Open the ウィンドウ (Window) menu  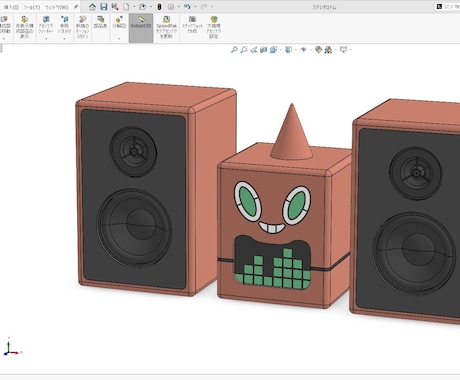coord(57,7)
